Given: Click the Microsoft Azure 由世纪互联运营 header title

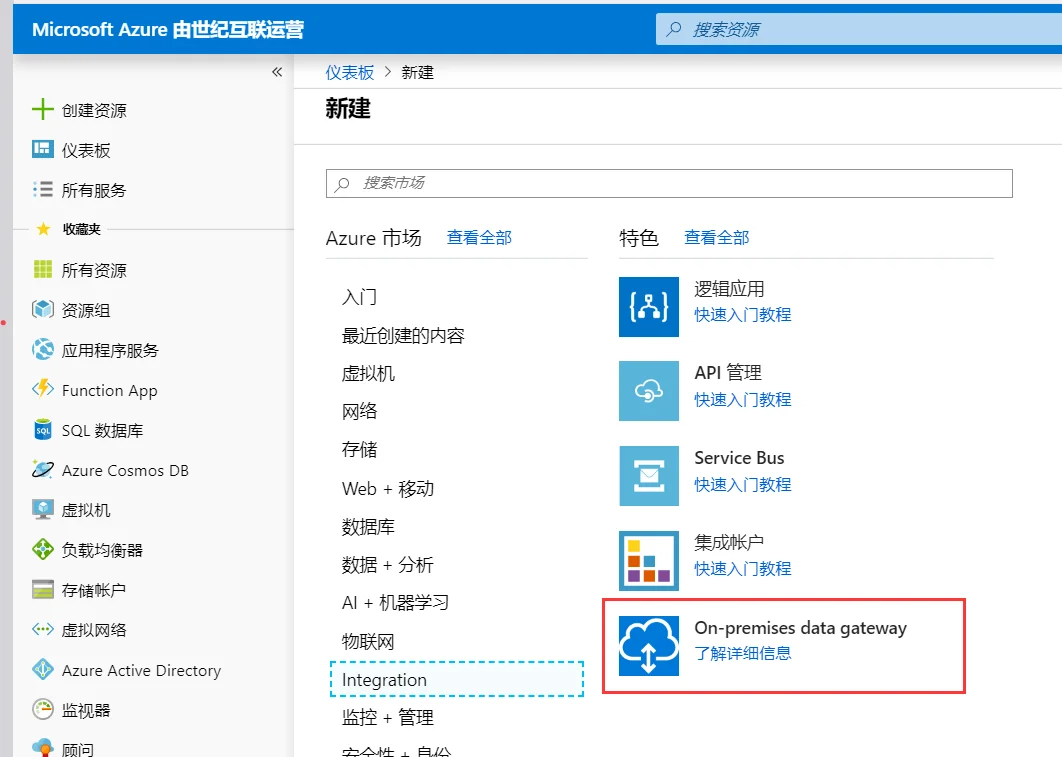Looking at the screenshot, I should point(168,29).
